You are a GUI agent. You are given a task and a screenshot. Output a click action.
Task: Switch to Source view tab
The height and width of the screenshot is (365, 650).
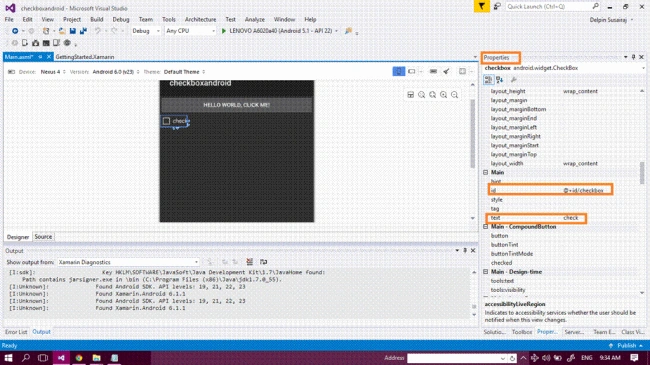point(43,236)
